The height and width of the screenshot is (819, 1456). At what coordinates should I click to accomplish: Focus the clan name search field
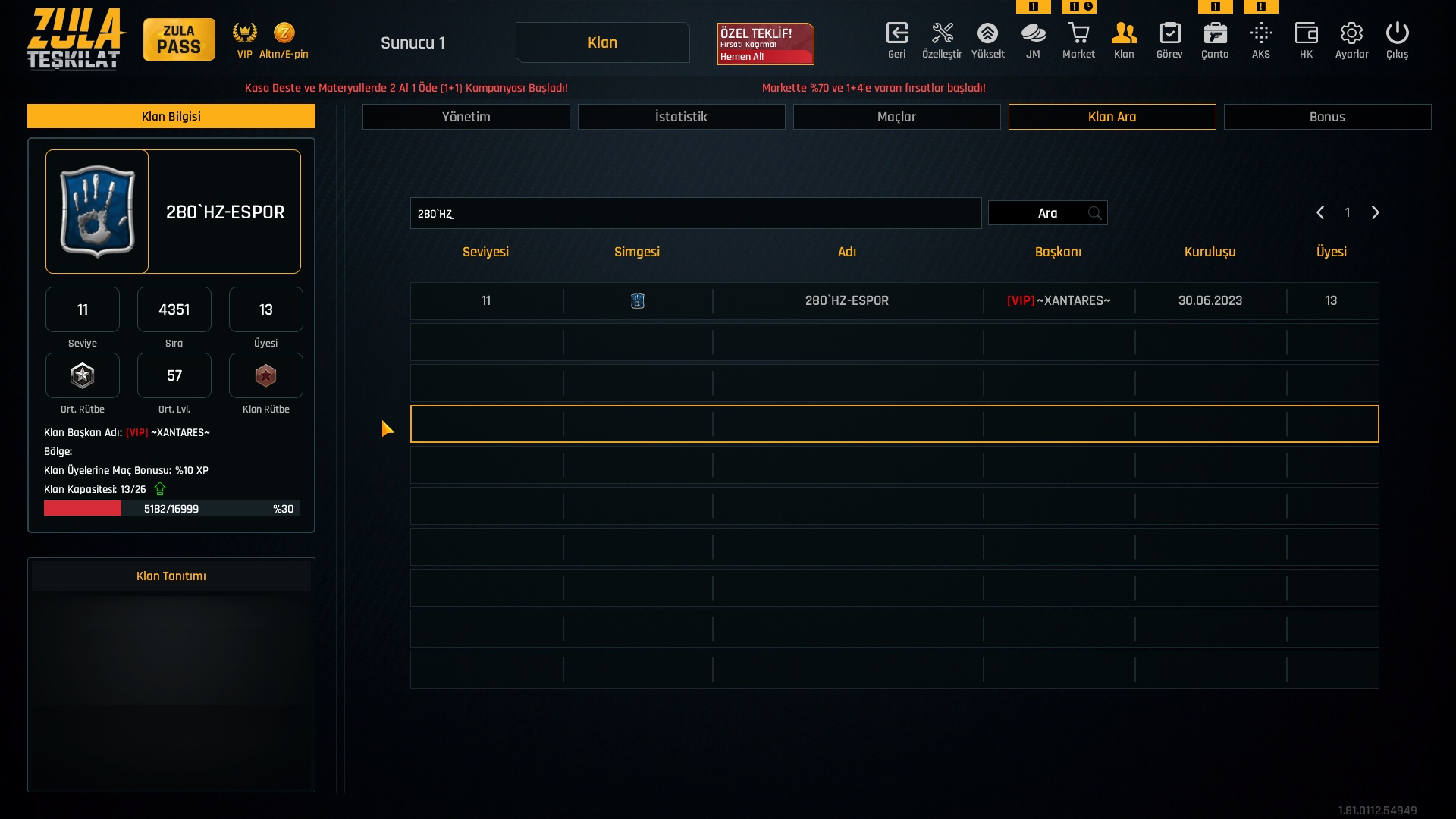pos(696,213)
